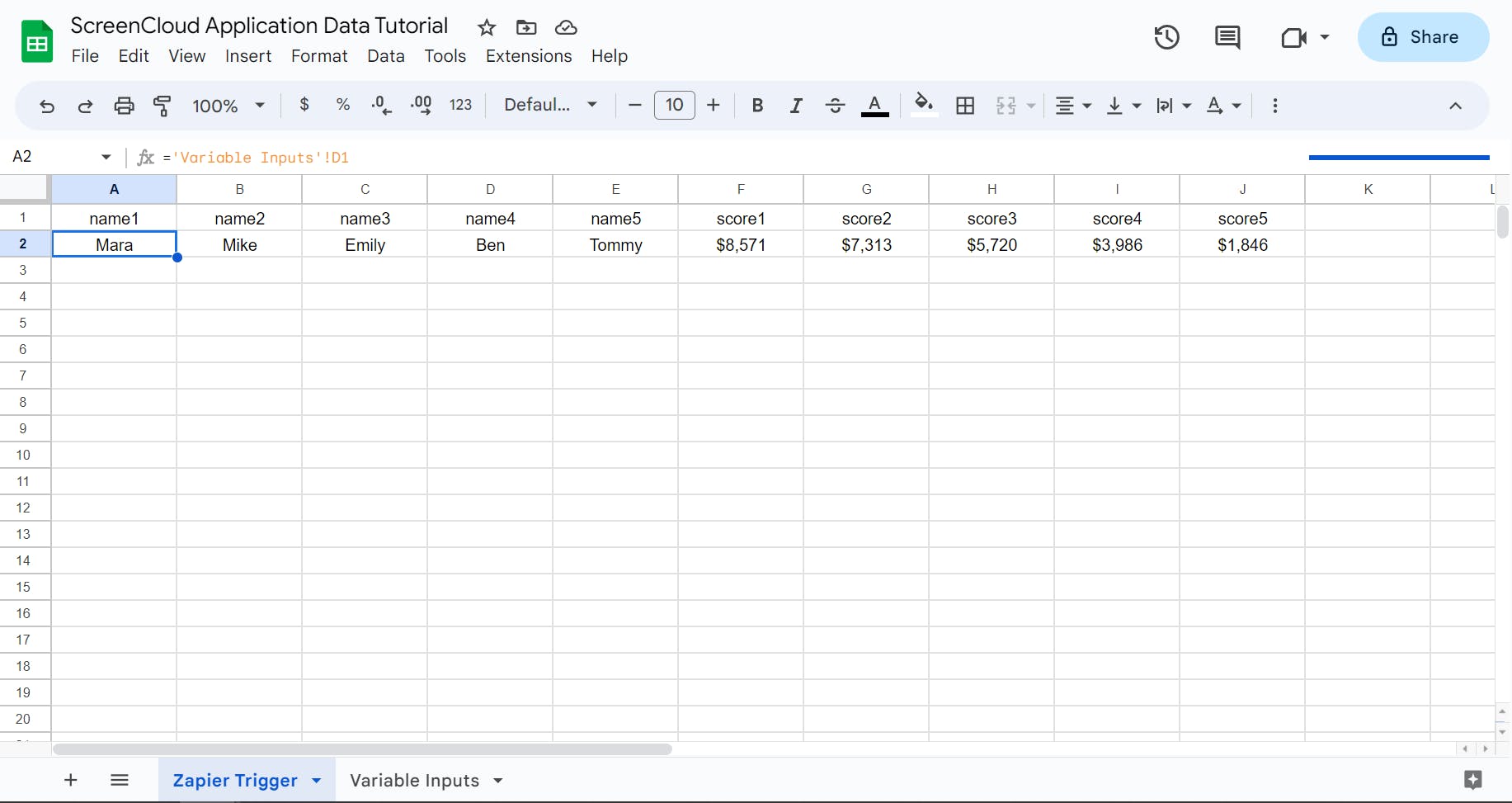Select cell containing $8,571

point(741,245)
